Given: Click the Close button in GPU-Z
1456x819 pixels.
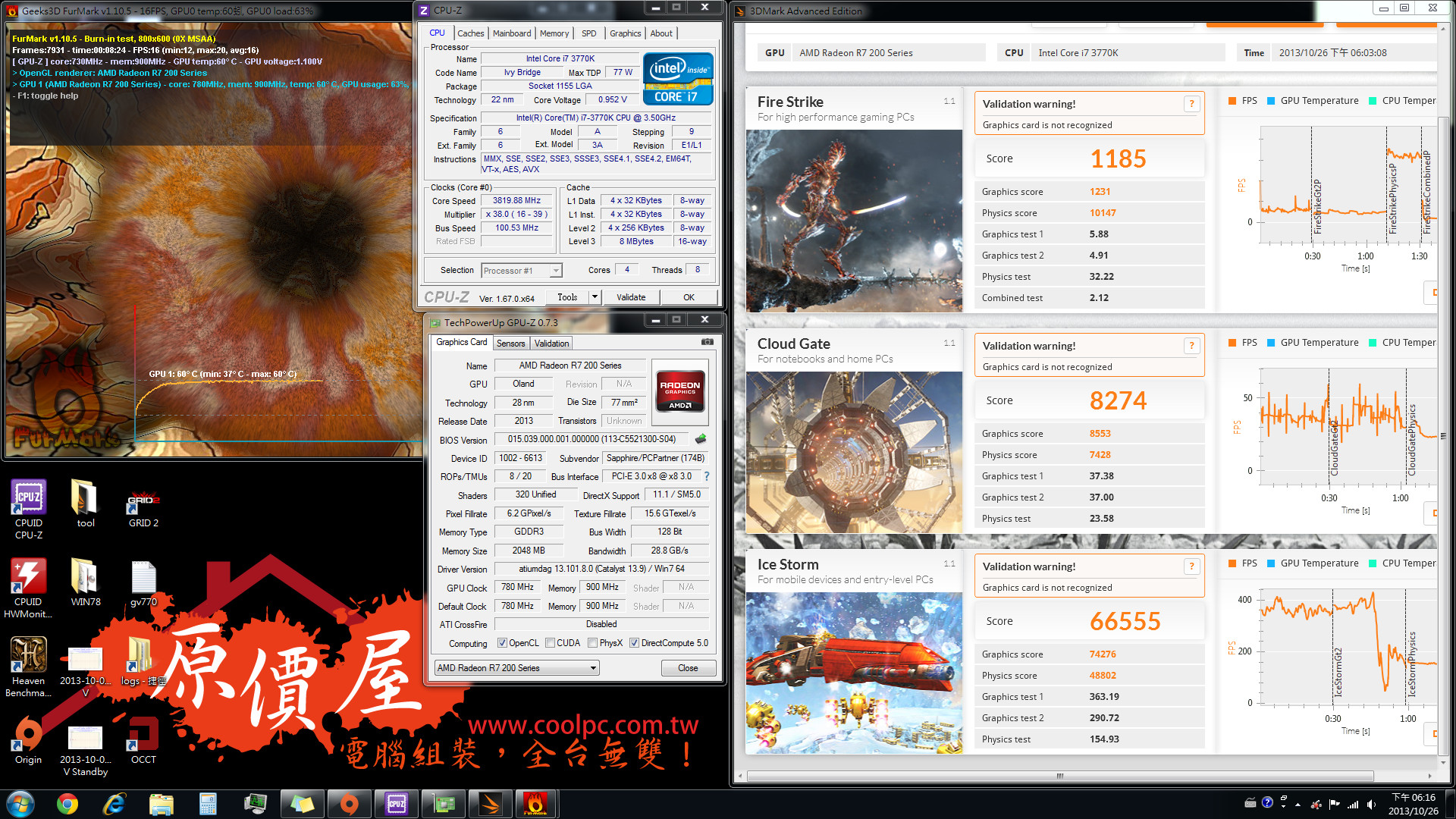Looking at the screenshot, I should tap(688, 668).
